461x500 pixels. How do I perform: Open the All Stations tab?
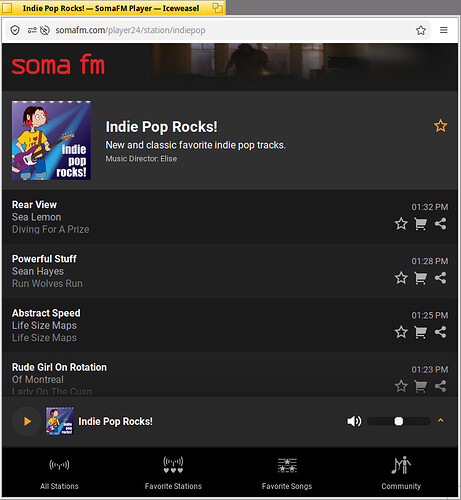tap(59, 472)
